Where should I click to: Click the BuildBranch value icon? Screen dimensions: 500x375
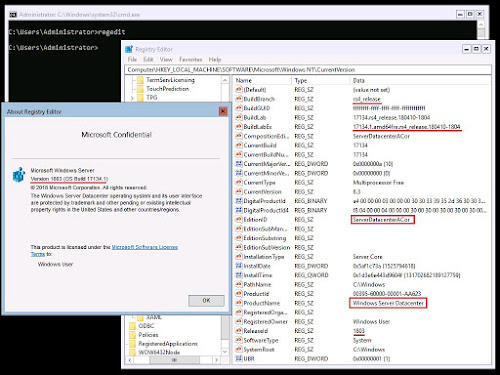pos(239,99)
